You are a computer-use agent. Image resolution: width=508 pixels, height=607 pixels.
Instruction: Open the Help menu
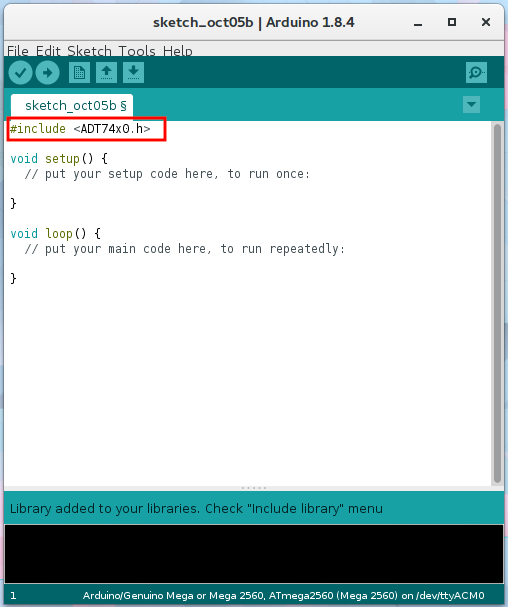tap(177, 51)
